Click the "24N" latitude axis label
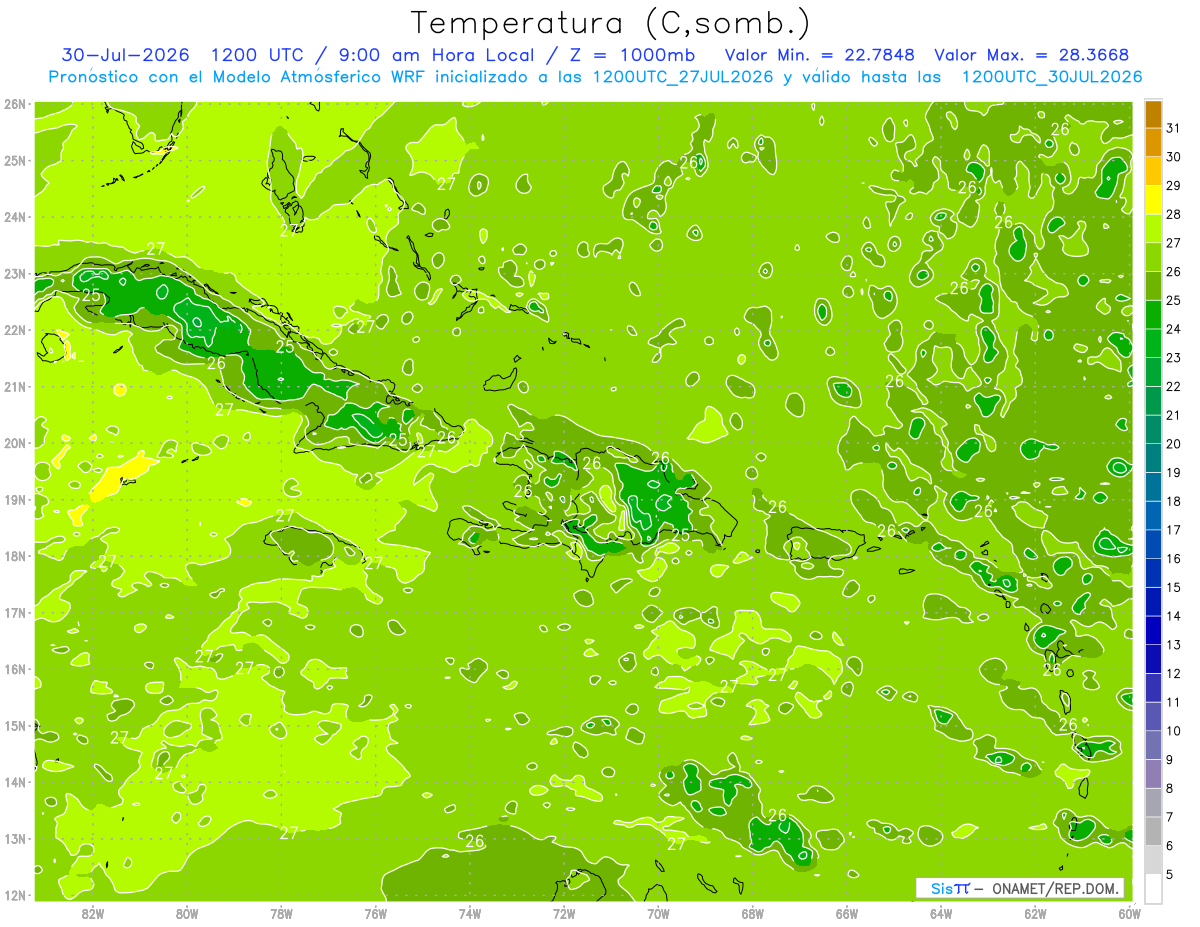This screenshot has width=1200, height=927. [x=15, y=217]
